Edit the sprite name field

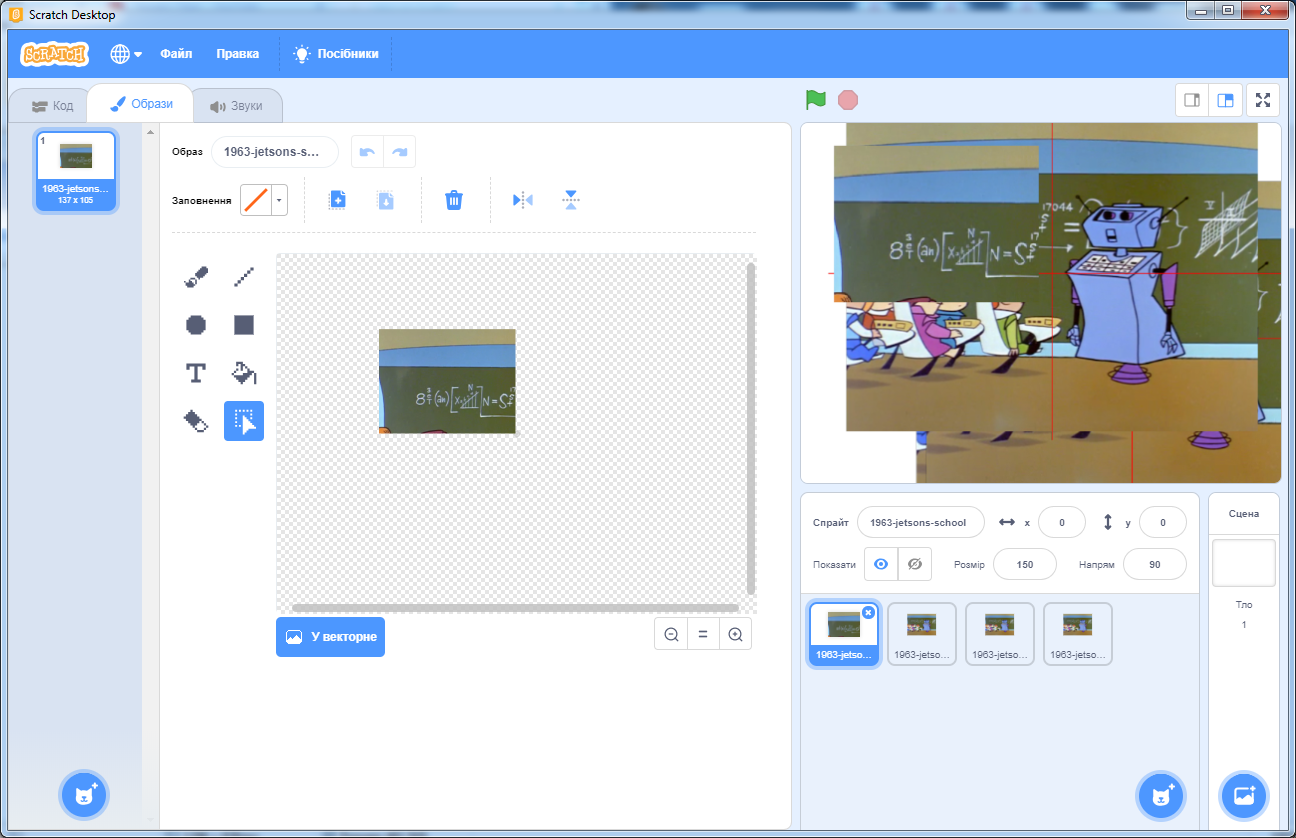point(921,522)
